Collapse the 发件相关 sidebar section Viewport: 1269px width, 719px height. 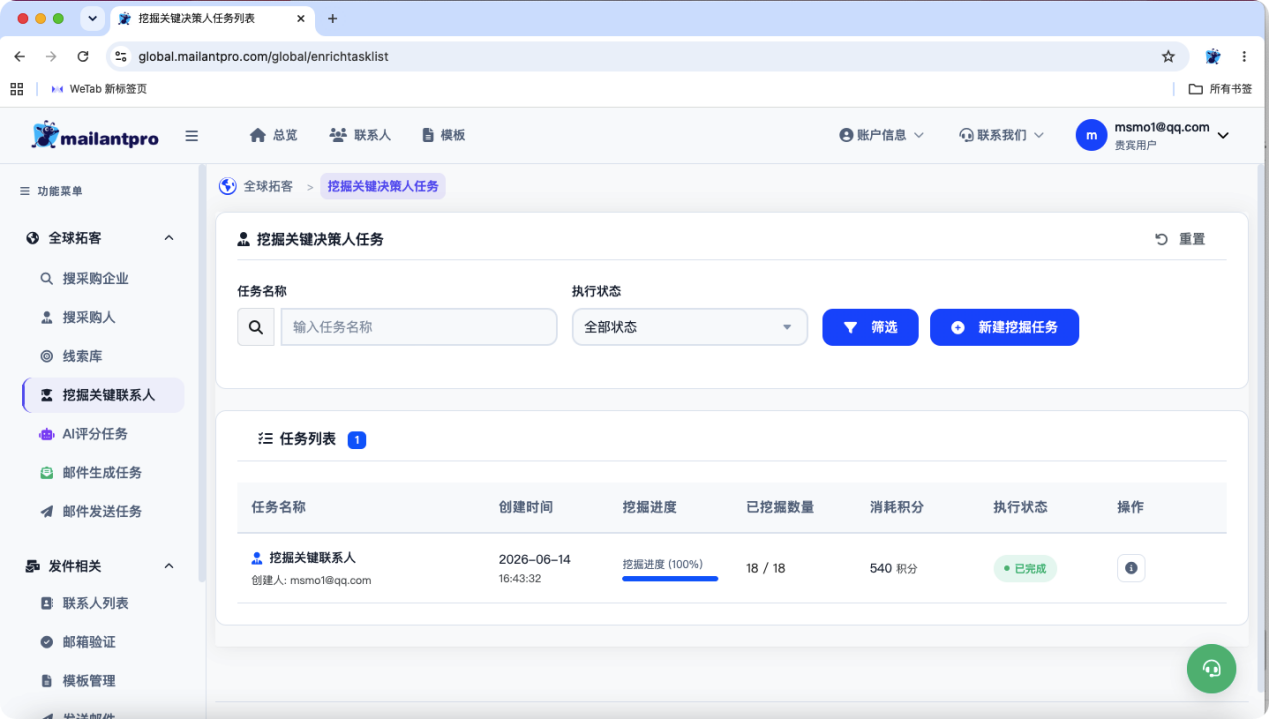tap(169, 566)
